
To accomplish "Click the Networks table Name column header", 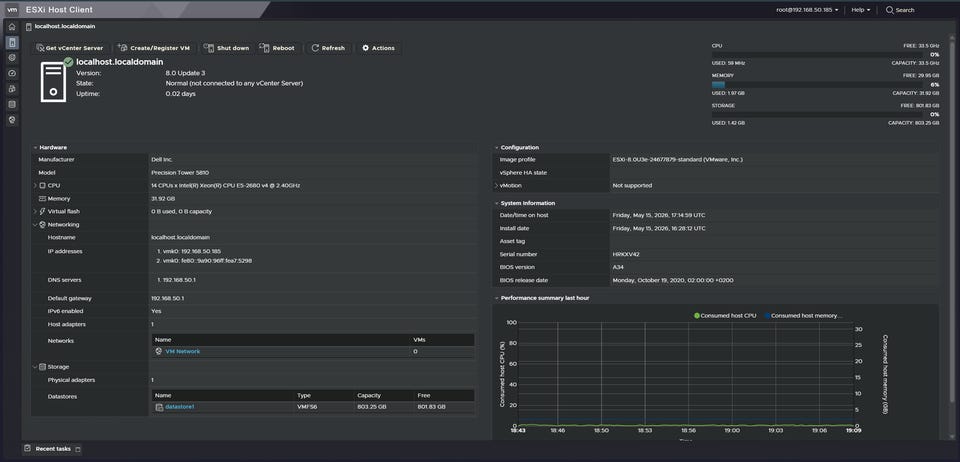I will 282,340.
